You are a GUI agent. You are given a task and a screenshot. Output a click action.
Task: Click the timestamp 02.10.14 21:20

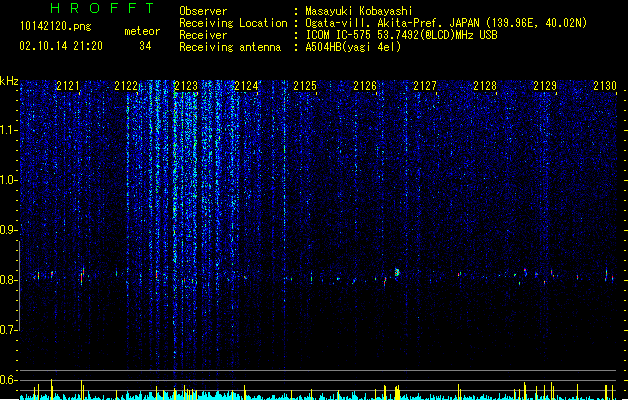pos(61,46)
